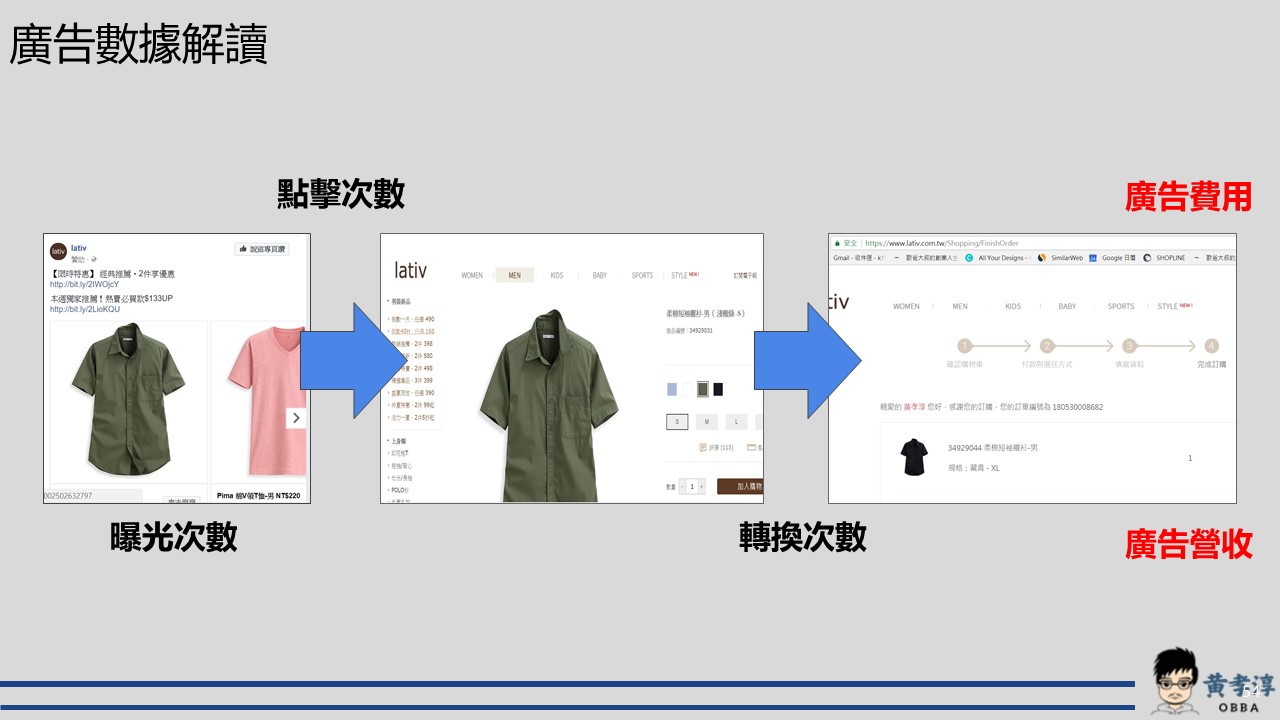The width and height of the screenshot is (1280, 720).
Task: Choose size L on product page
Action: tap(736, 422)
